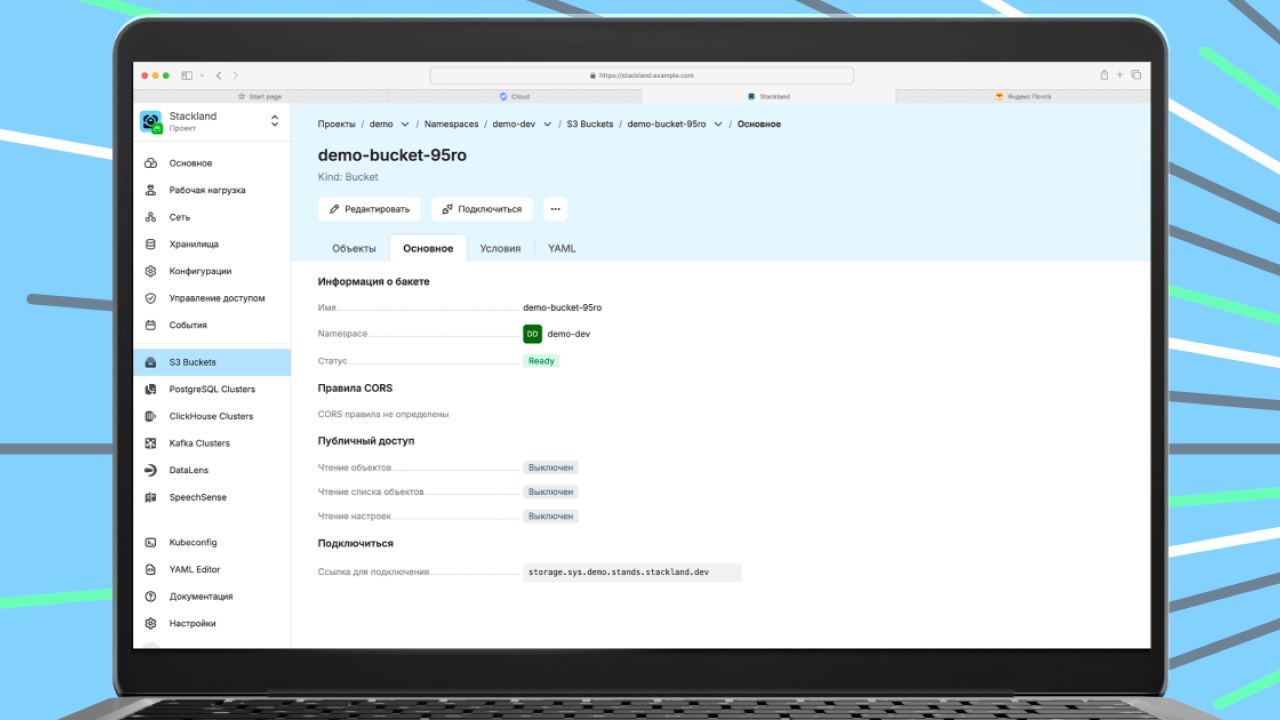1280x720 pixels.
Task: Open Kubeconfig using its icon
Action: coord(150,542)
